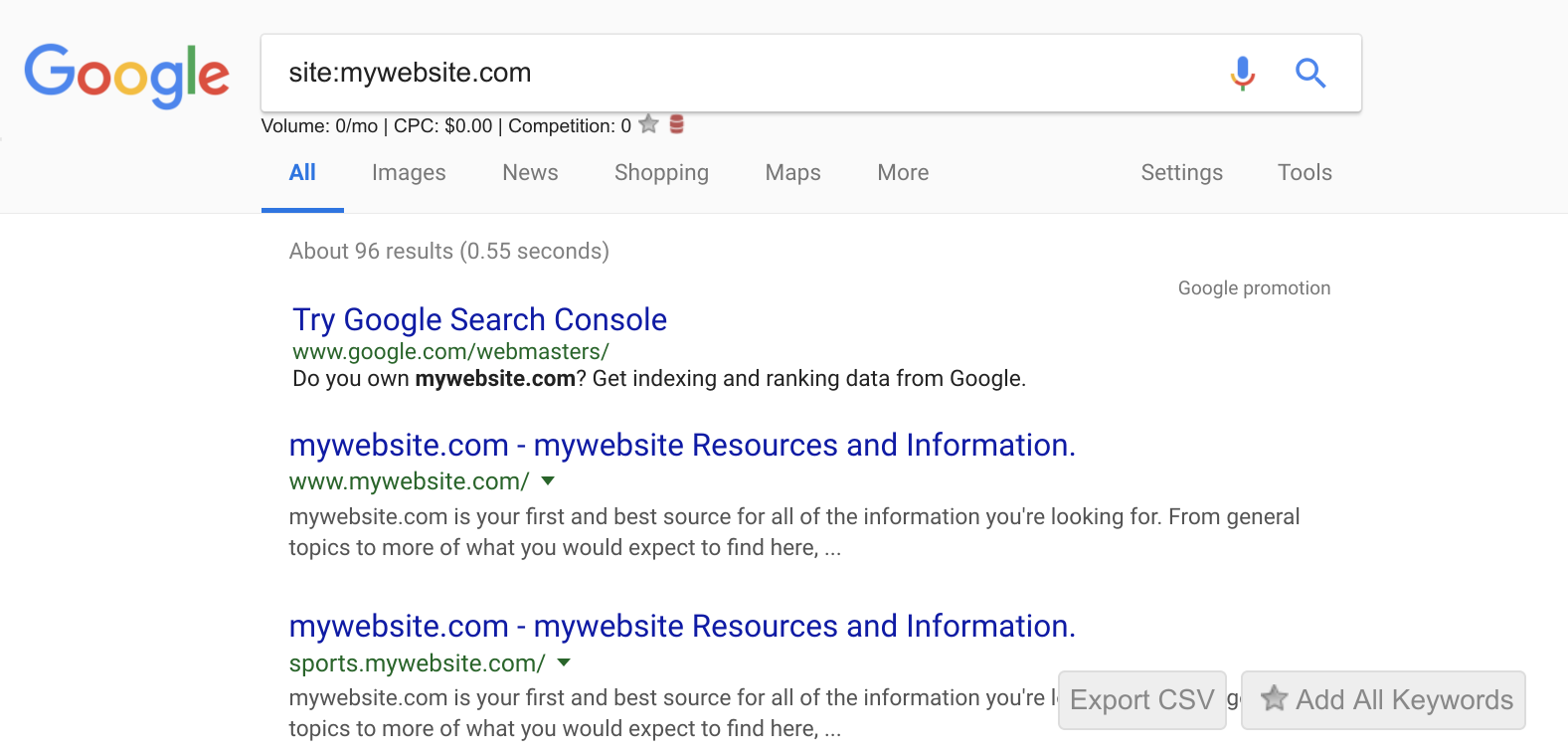Open sports.mywebsite.com Resources and Information result title
Image resolution: width=1568 pixels, height=754 pixels.
[x=682, y=626]
